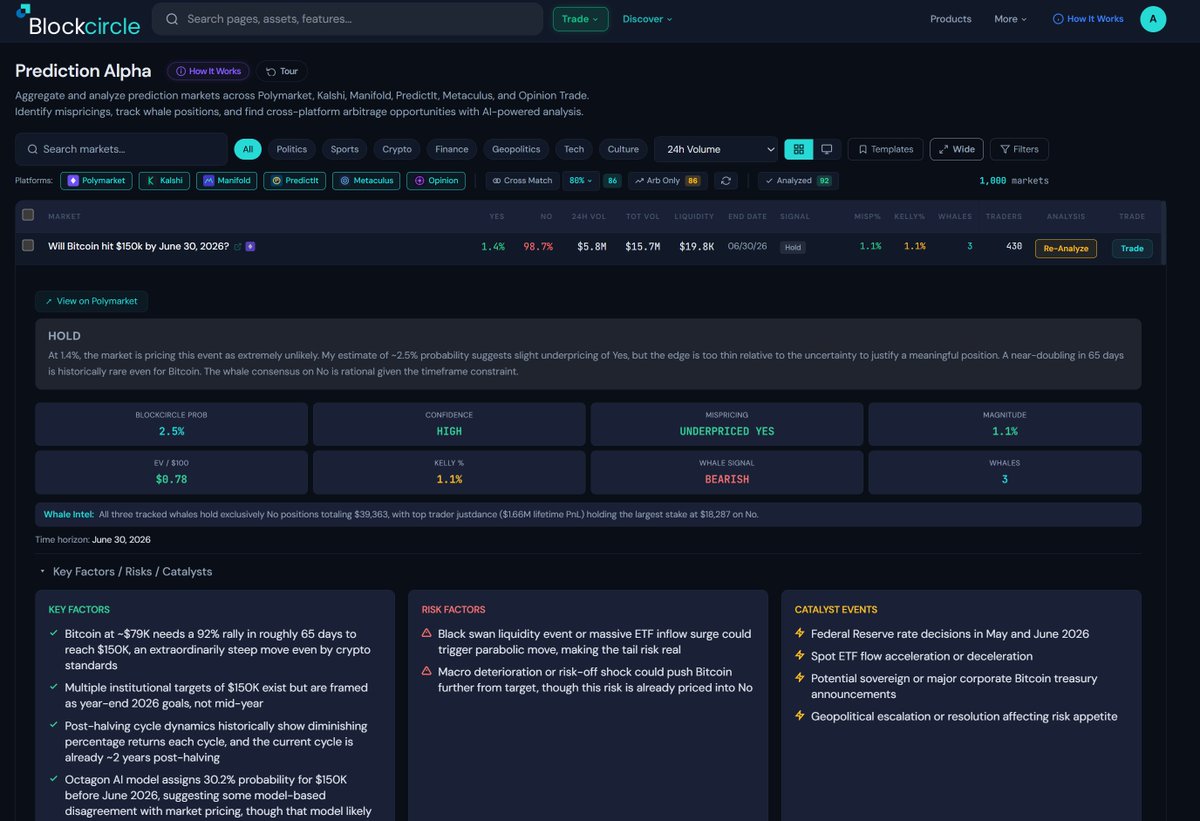Open the More dropdown menu
The width and height of the screenshot is (1200, 821).
pos(1010,19)
